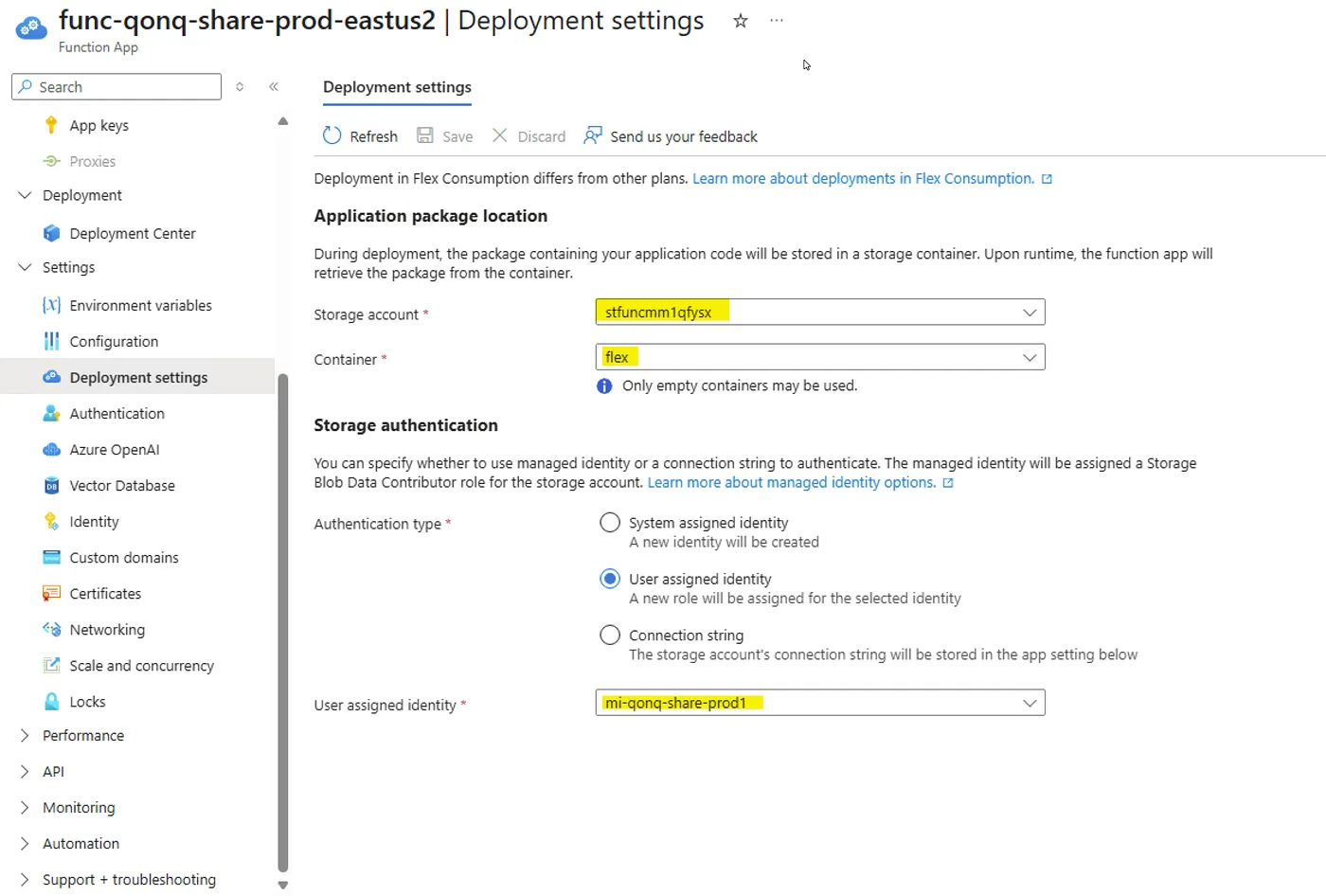The width and height of the screenshot is (1326, 896).
Task: Collapse the sidebar with double-chevron icon
Action: tap(274, 86)
